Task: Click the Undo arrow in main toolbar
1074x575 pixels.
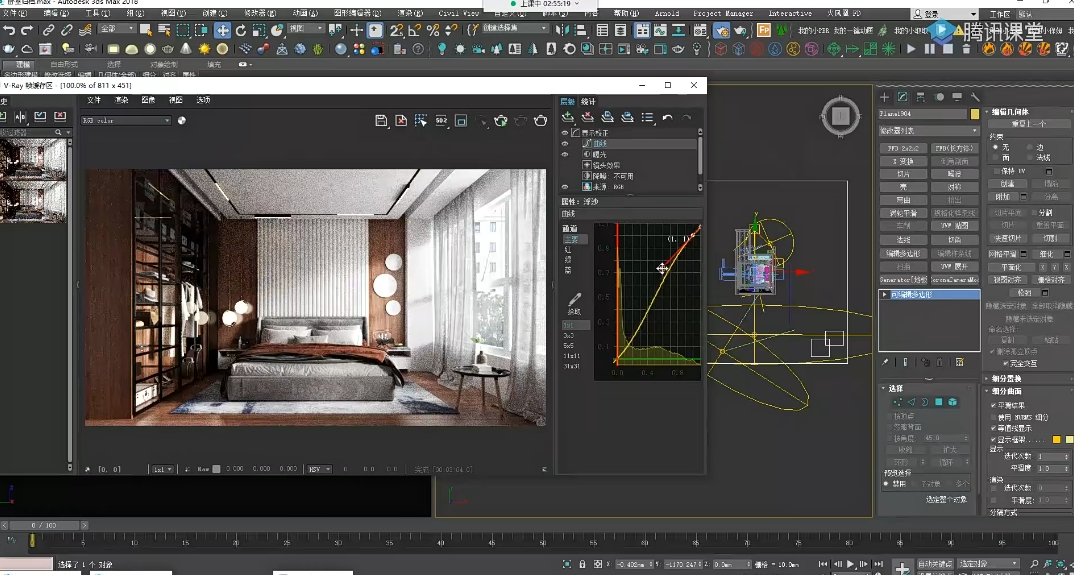Action: click(x=9, y=30)
